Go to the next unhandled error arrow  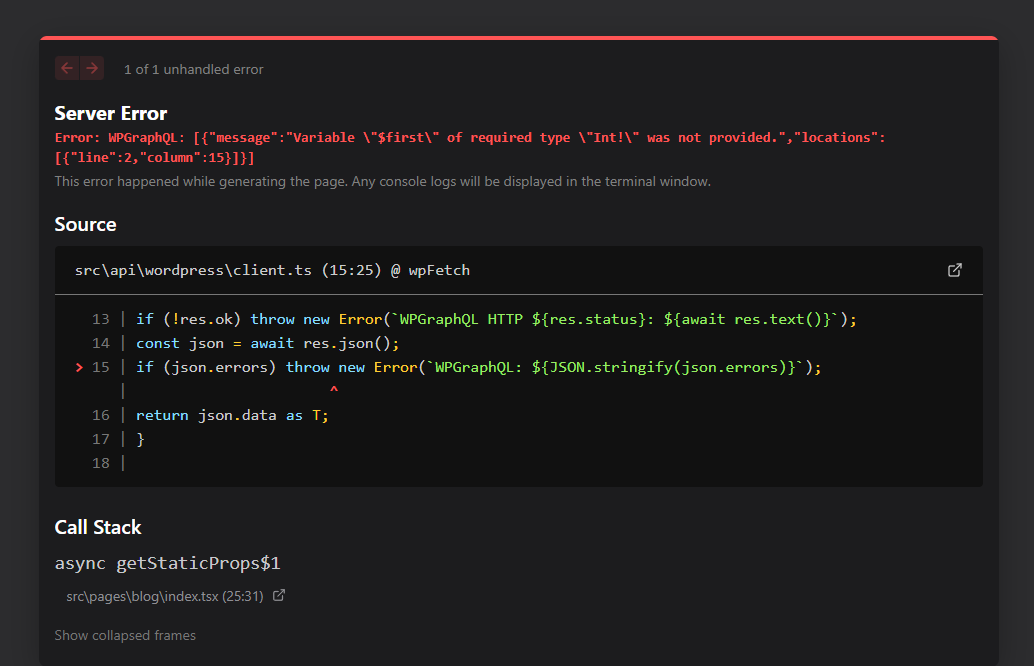point(92,68)
